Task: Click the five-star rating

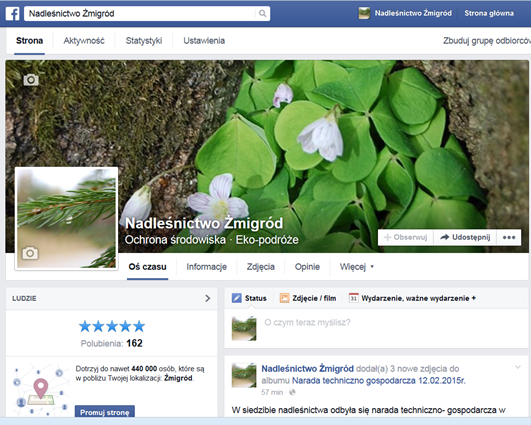Action: tap(112, 326)
